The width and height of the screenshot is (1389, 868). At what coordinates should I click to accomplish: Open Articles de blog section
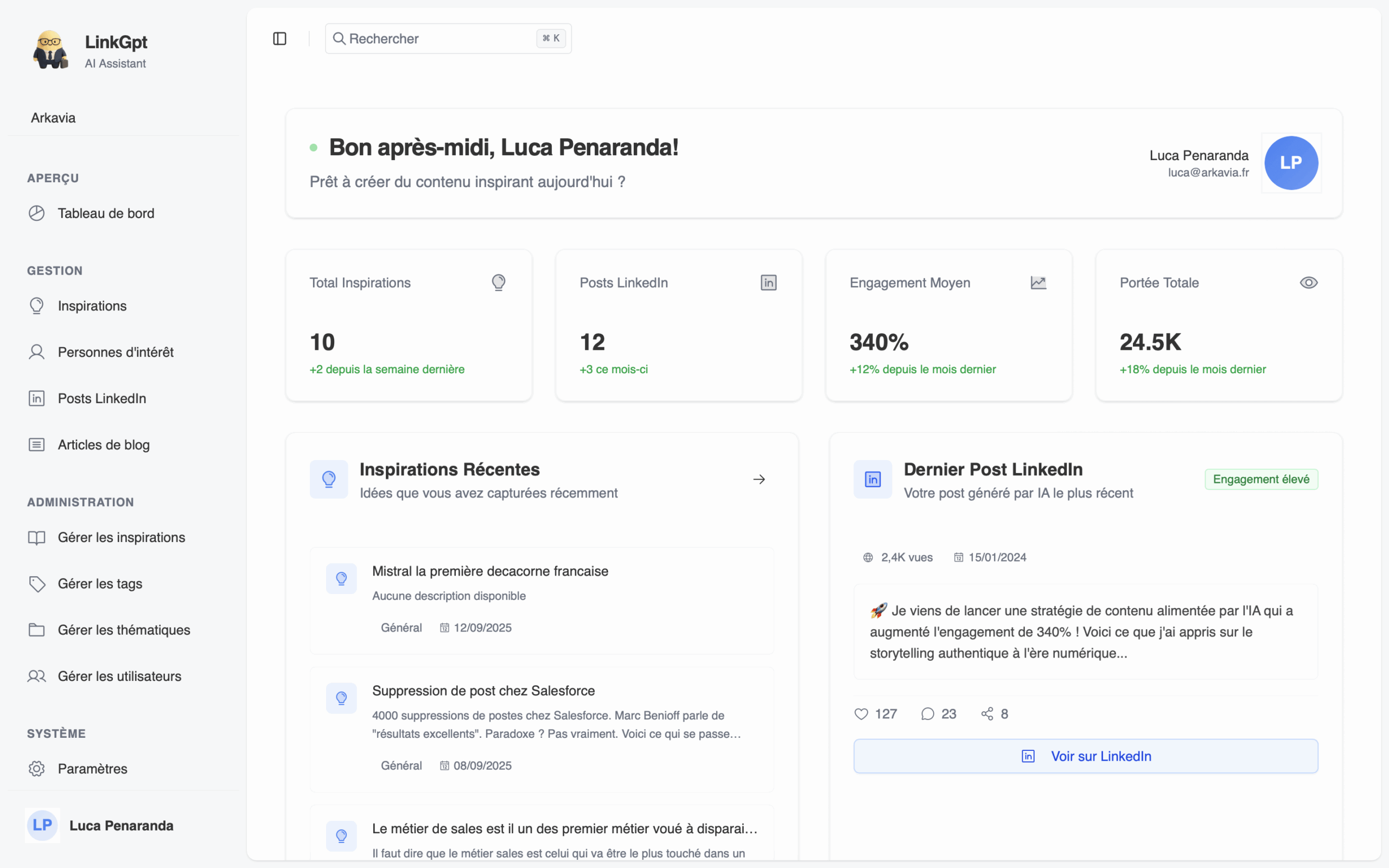click(103, 445)
